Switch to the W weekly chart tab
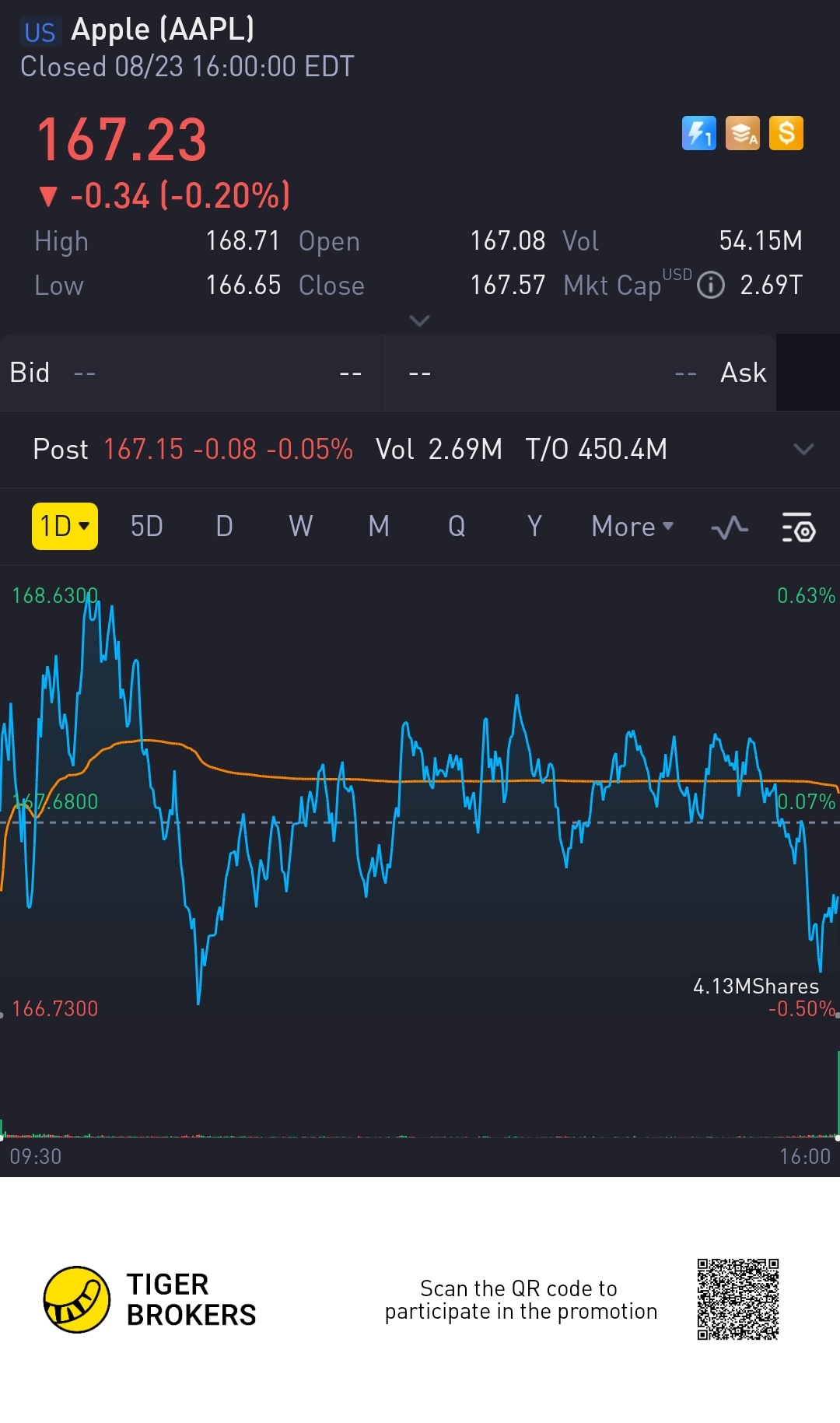Screen dimensions: 840x1423 [x=300, y=527]
